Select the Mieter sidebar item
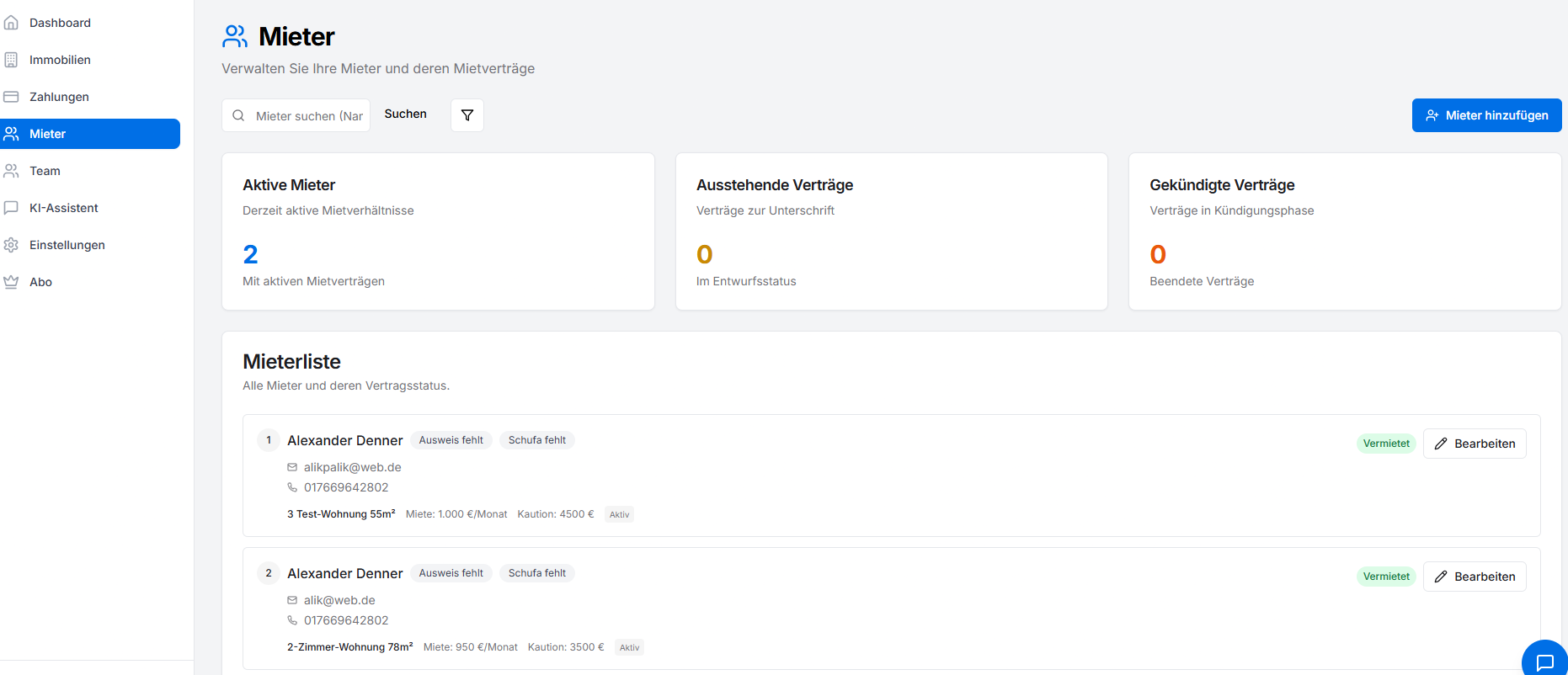This screenshot has width=1568, height=675. click(90, 134)
